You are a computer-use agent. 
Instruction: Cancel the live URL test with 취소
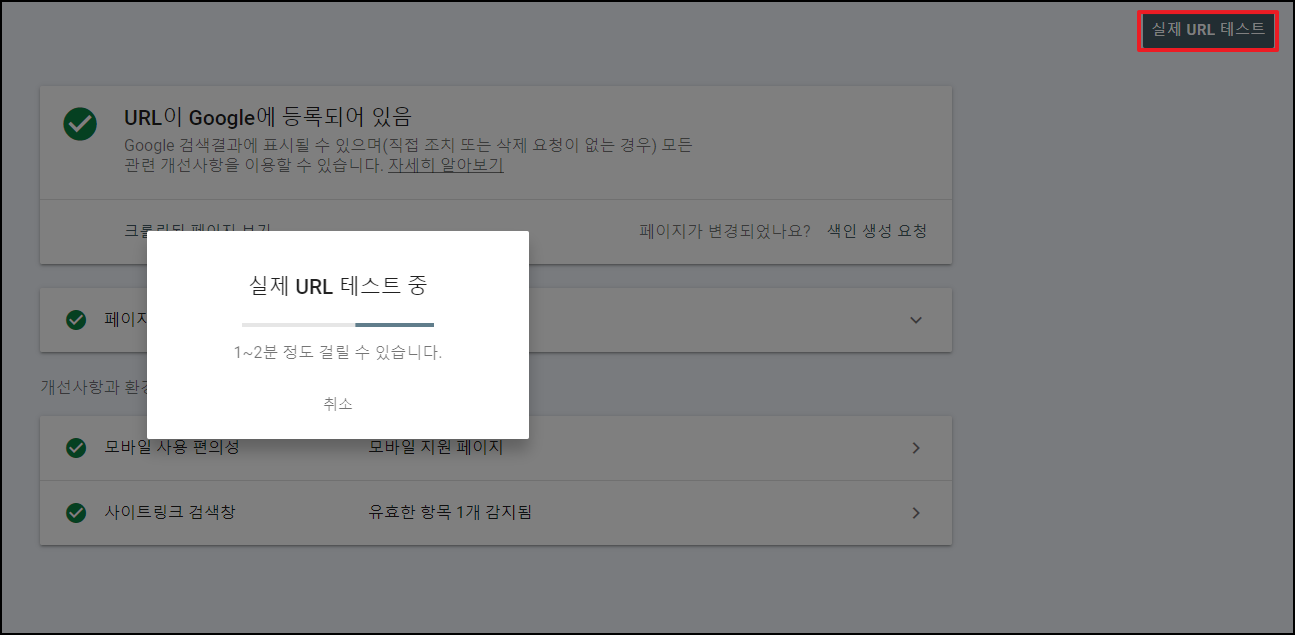point(338,404)
